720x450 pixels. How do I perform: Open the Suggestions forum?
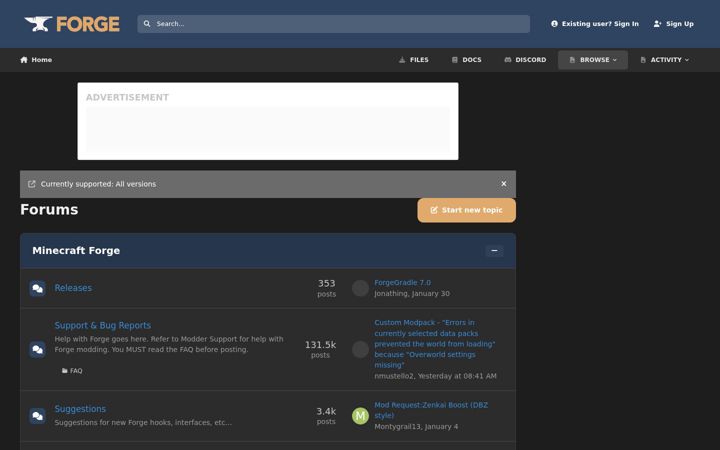[80, 409]
